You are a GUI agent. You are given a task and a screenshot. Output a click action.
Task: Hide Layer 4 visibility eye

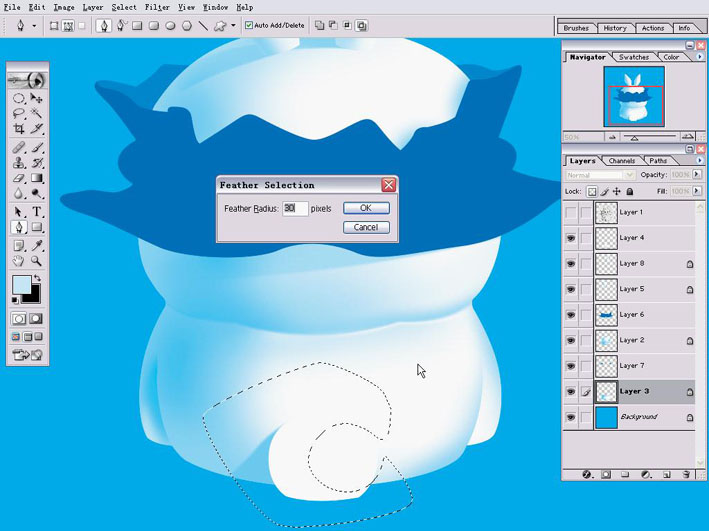pyautogui.click(x=571, y=238)
